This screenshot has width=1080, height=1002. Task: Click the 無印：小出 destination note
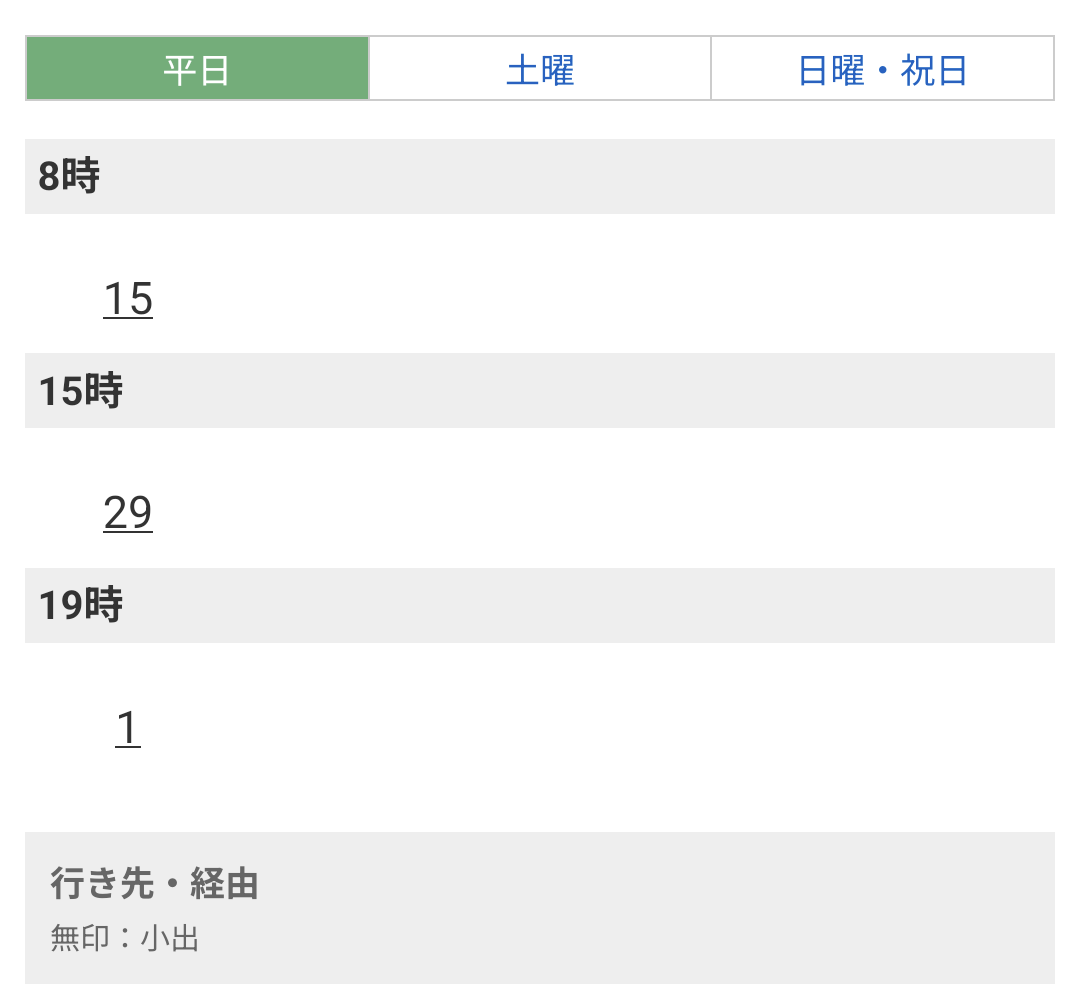click(x=125, y=938)
